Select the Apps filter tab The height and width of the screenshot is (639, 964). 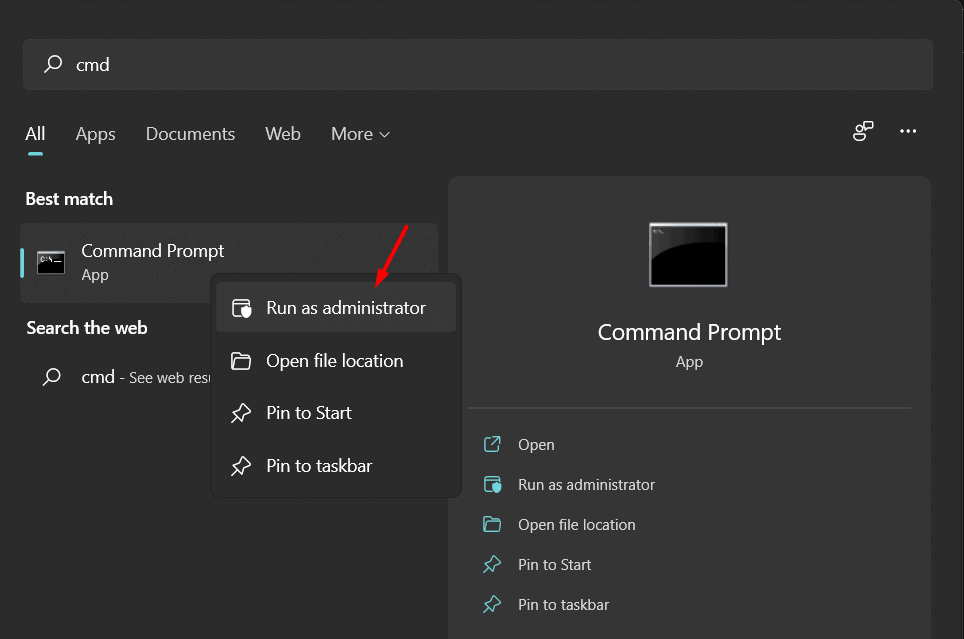click(95, 134)
